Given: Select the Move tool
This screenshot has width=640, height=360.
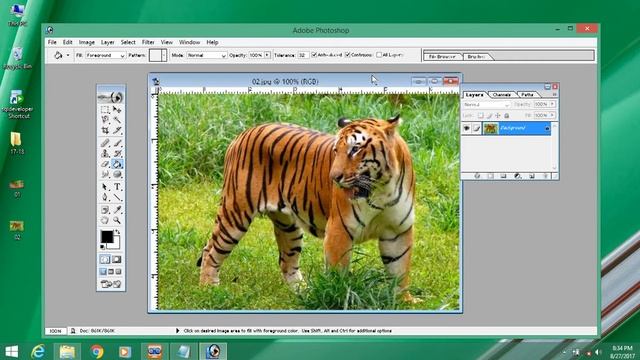Looking at the screenshot, I should pos(117,109).
